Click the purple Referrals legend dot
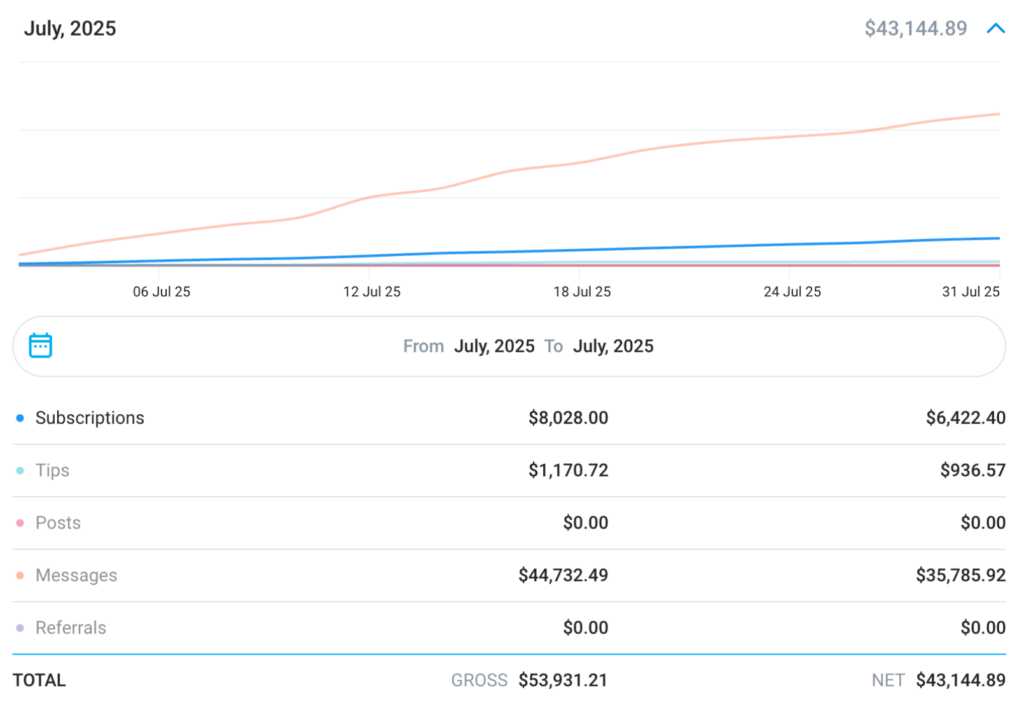 point(20,628)
